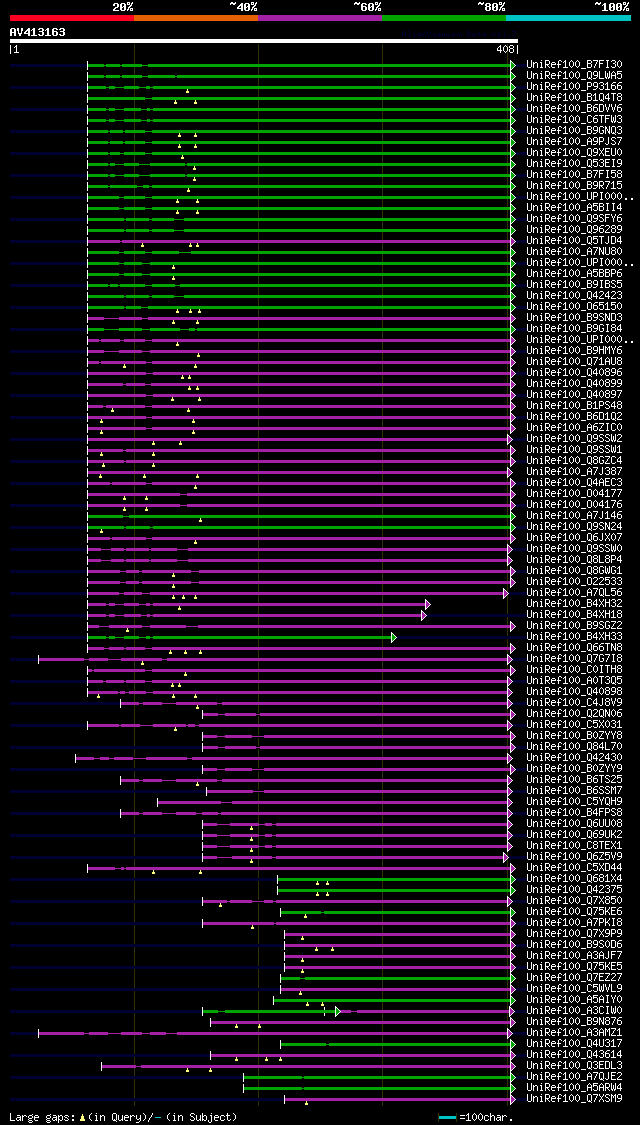This screenshot has width=640, height=1125.
Task: Click the cyan ~100% identity legend segment
Action: point(569,17)
